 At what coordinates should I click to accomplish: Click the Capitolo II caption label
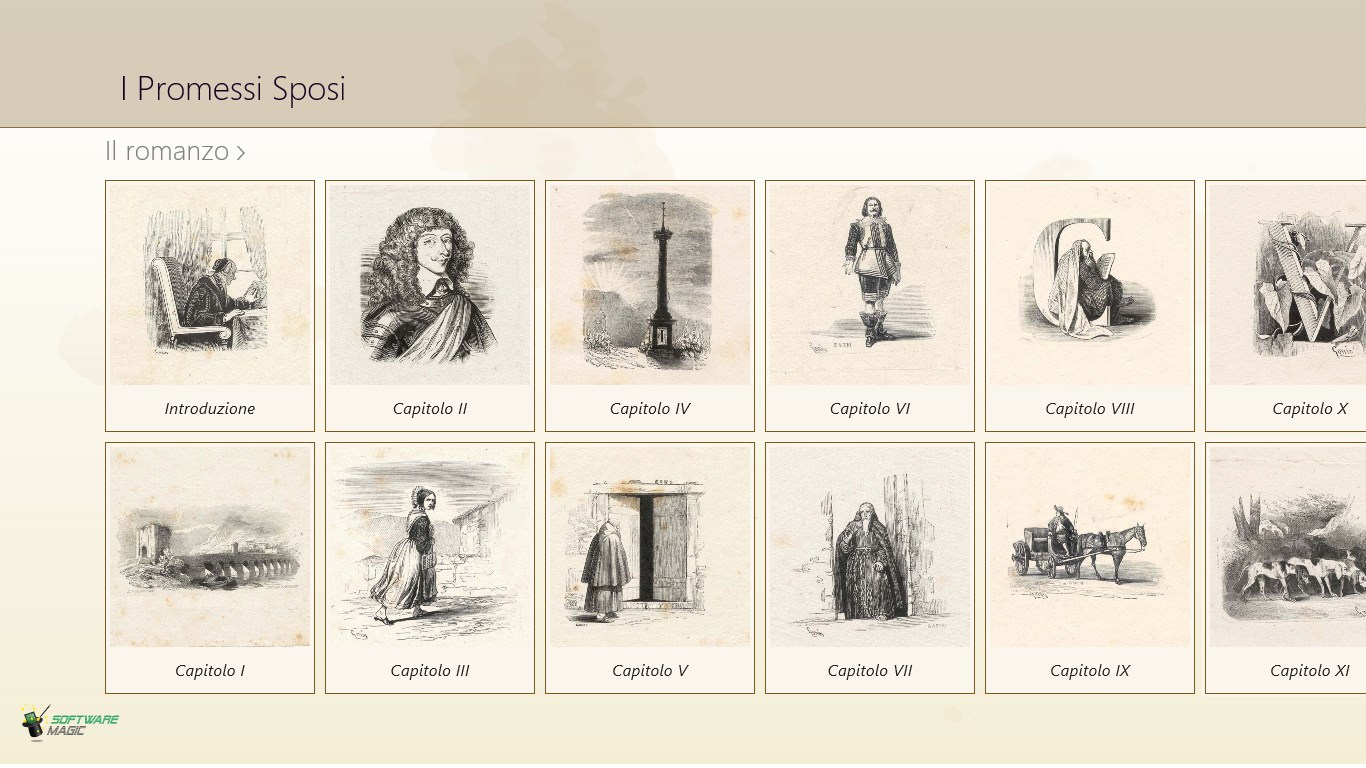click(x=430, y=409)
